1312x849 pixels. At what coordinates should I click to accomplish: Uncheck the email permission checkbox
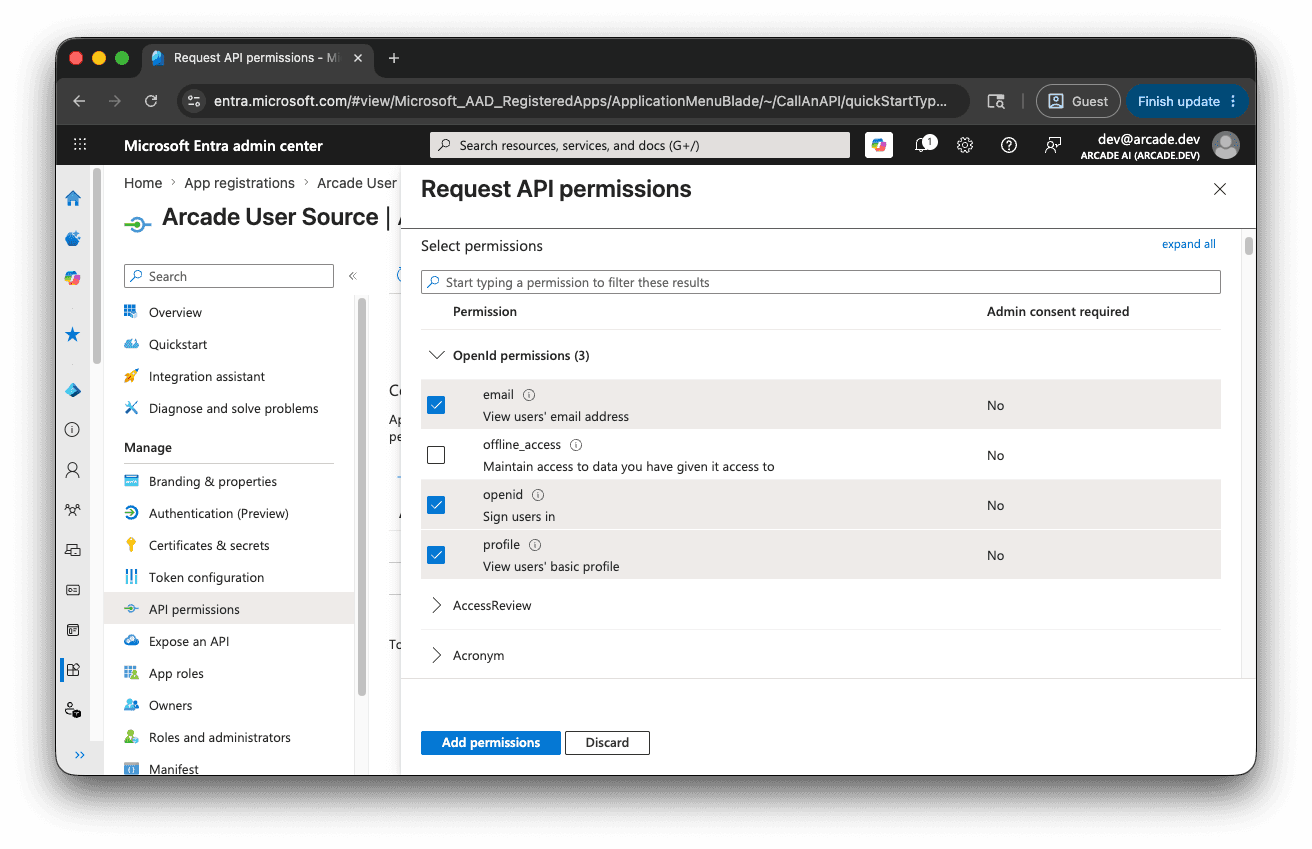coord(436,405)
